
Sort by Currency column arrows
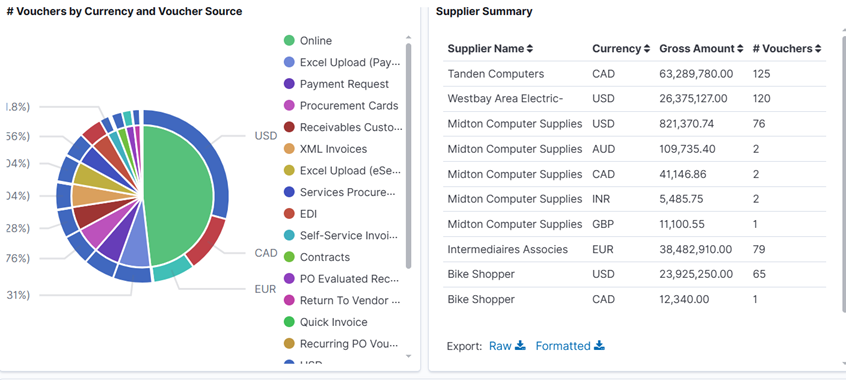[646, 49]
